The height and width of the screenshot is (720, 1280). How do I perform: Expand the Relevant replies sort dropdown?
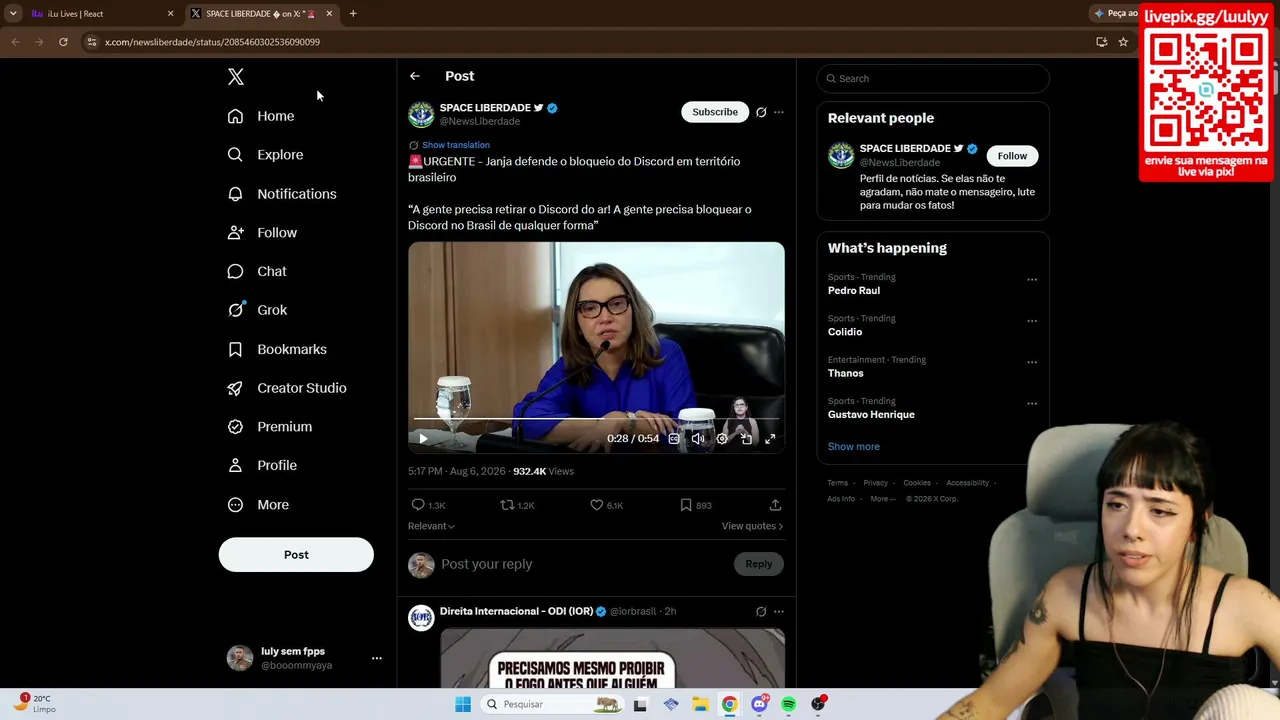(431, 526)
